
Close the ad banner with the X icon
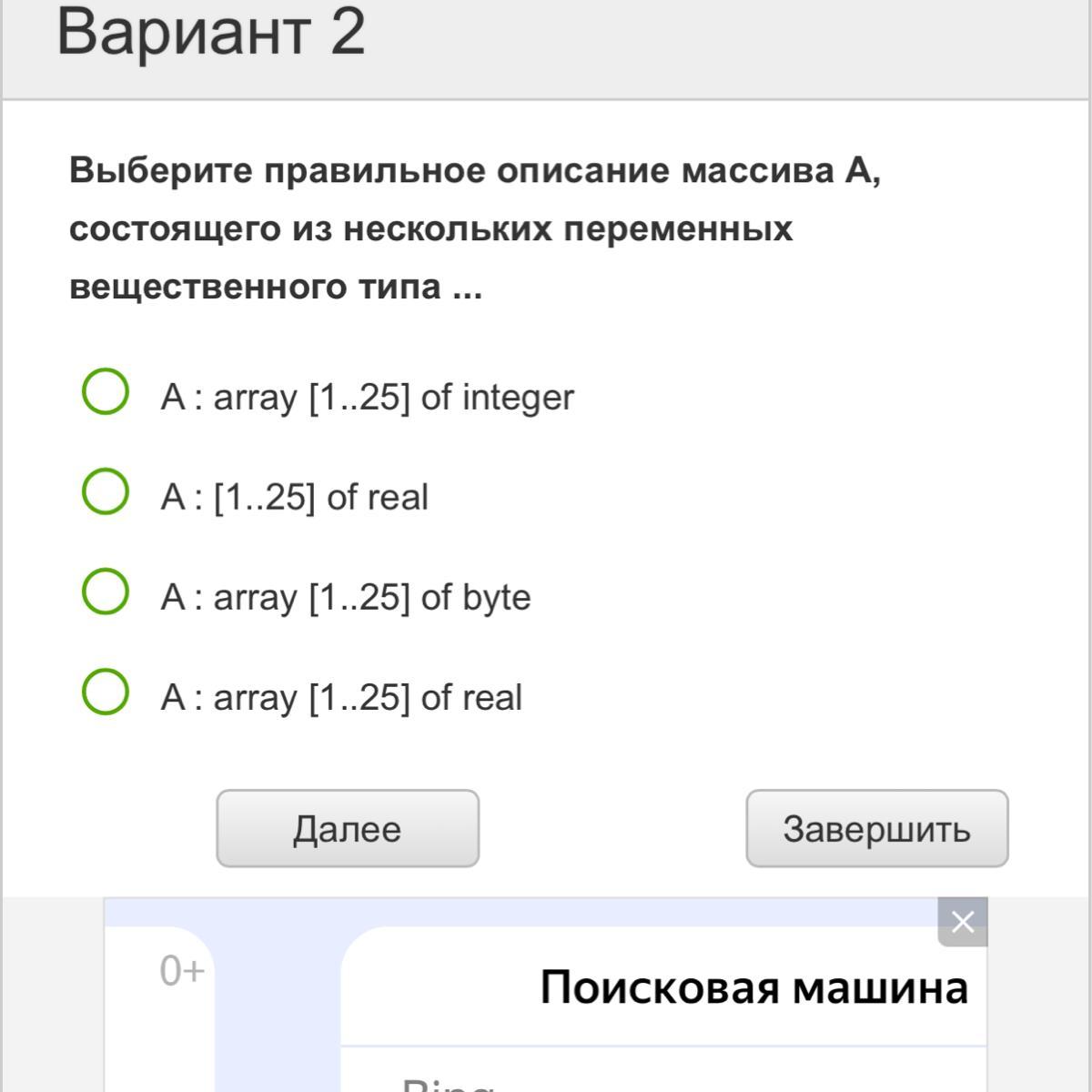tap(962, 922)
